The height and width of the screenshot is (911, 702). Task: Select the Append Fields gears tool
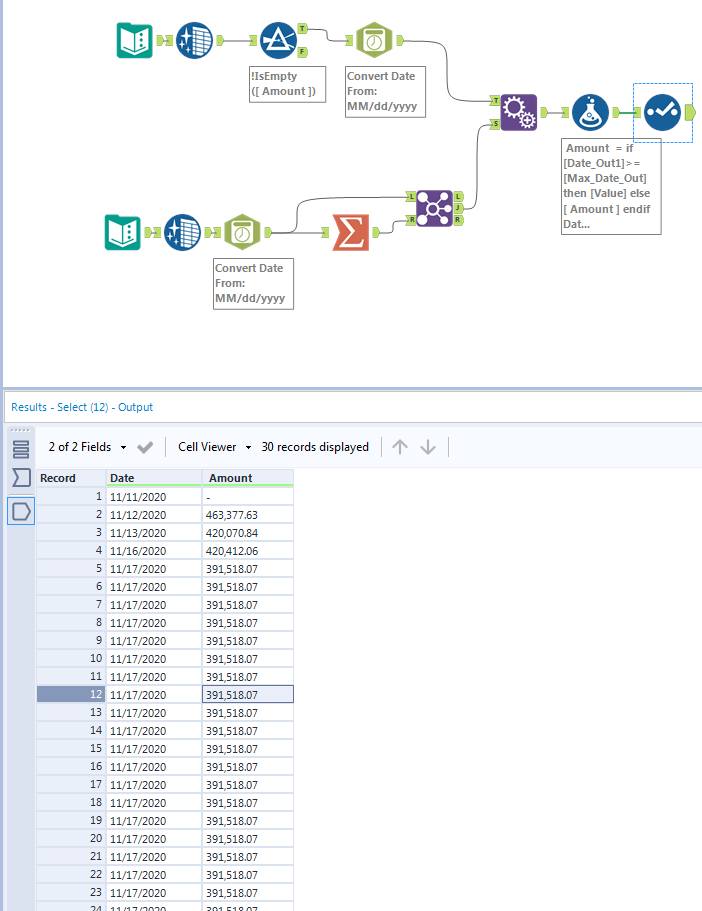518,112
